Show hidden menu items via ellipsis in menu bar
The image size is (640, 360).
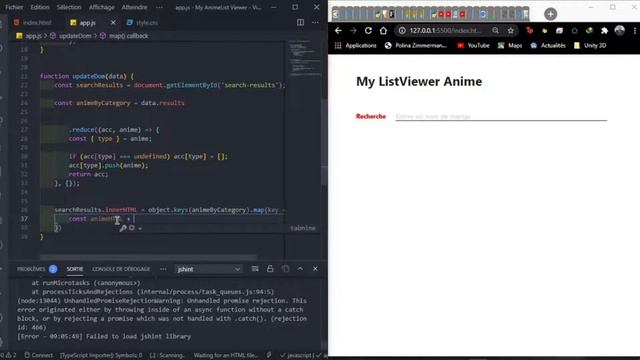click(x=159, y=7)
